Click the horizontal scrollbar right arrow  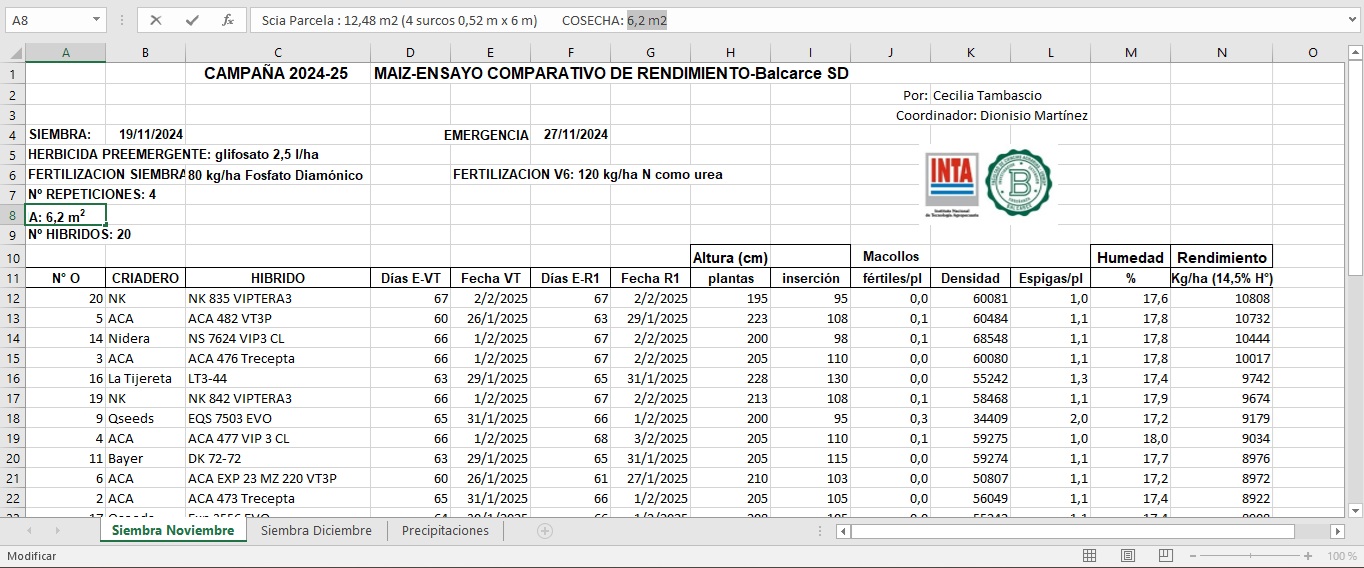1337,531
